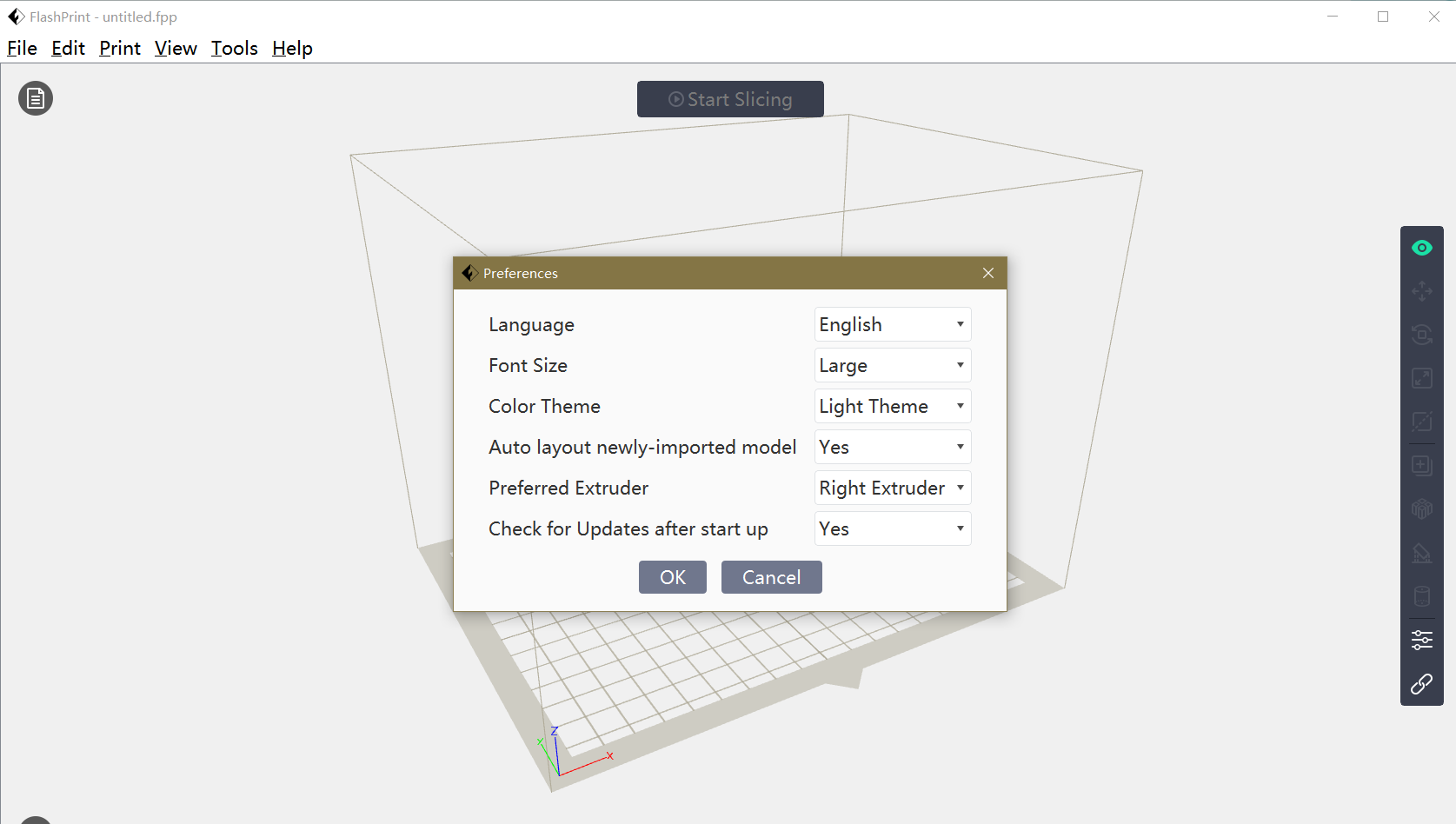1456x824 pixels.
Task: Open the File menu
Action: 22,48
